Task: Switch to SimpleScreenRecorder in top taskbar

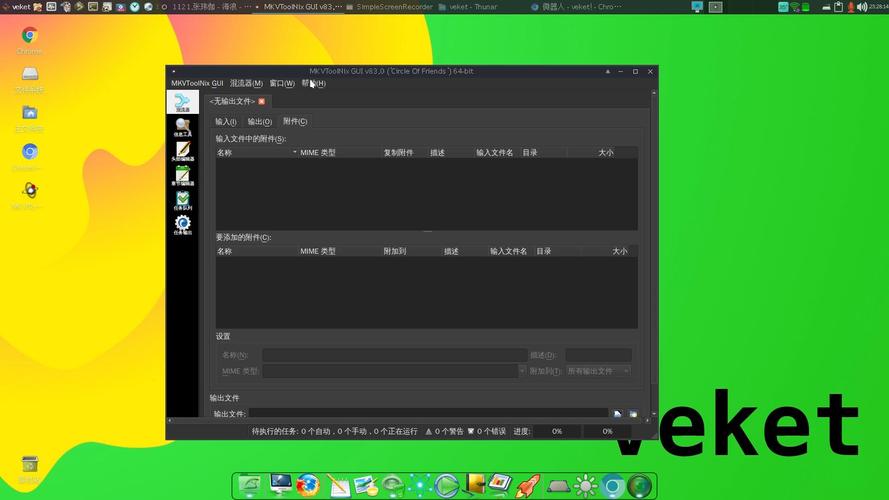Action: click(389, 7)
